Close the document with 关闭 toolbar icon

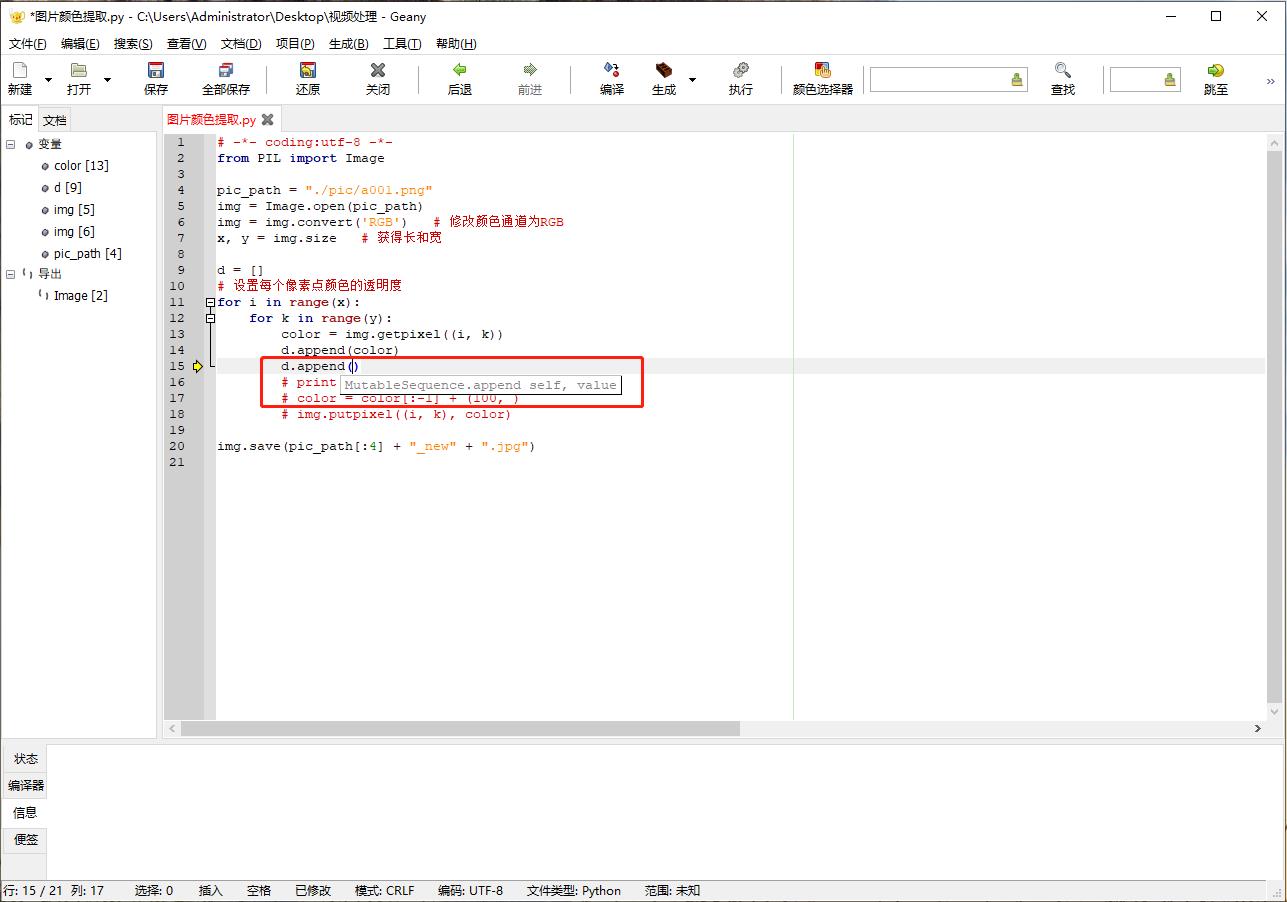coord(378,70)
